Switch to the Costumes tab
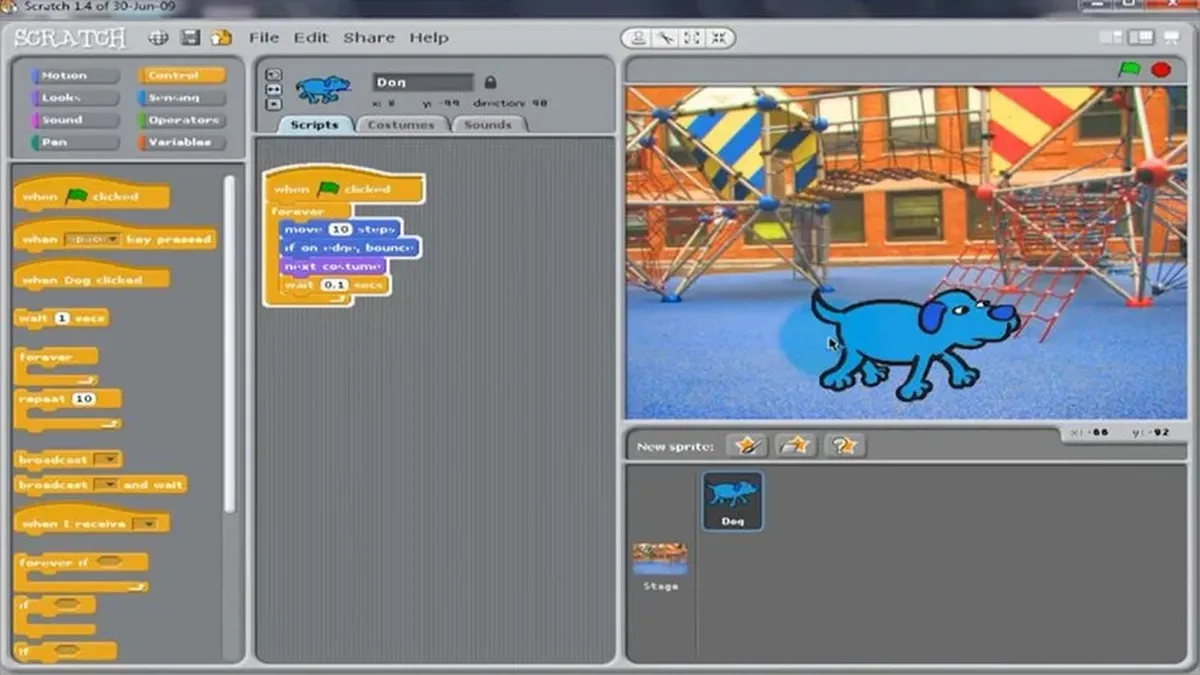This screenshot has width=1200, height=675. tap(402, 124)
